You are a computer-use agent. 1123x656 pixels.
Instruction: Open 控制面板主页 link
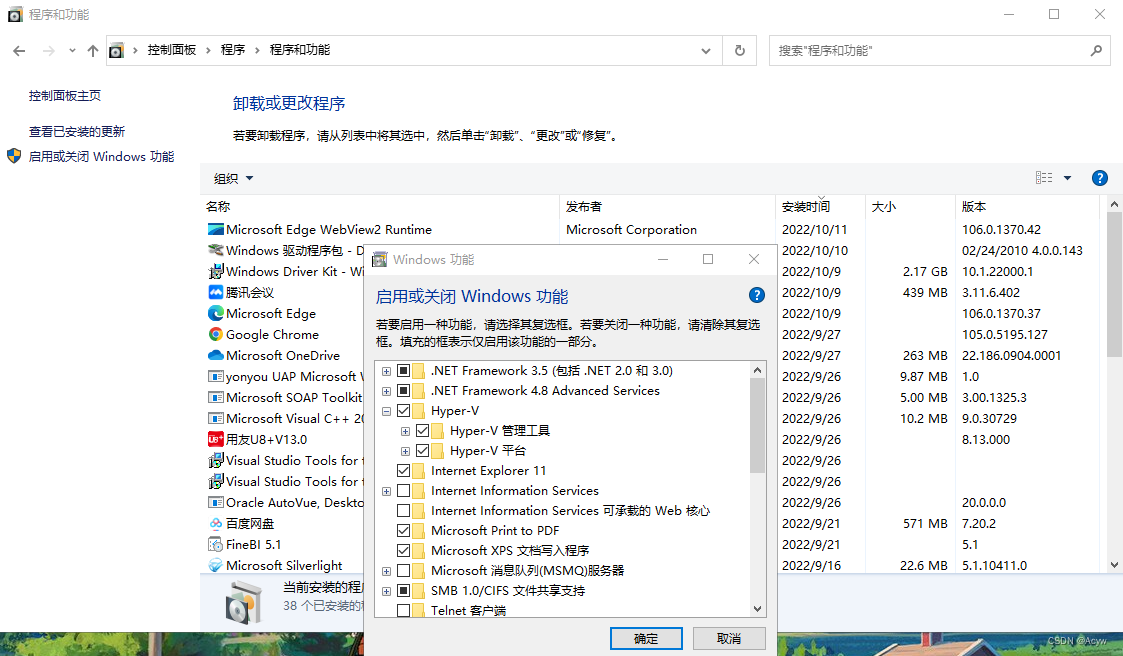[x=64, y=96]
